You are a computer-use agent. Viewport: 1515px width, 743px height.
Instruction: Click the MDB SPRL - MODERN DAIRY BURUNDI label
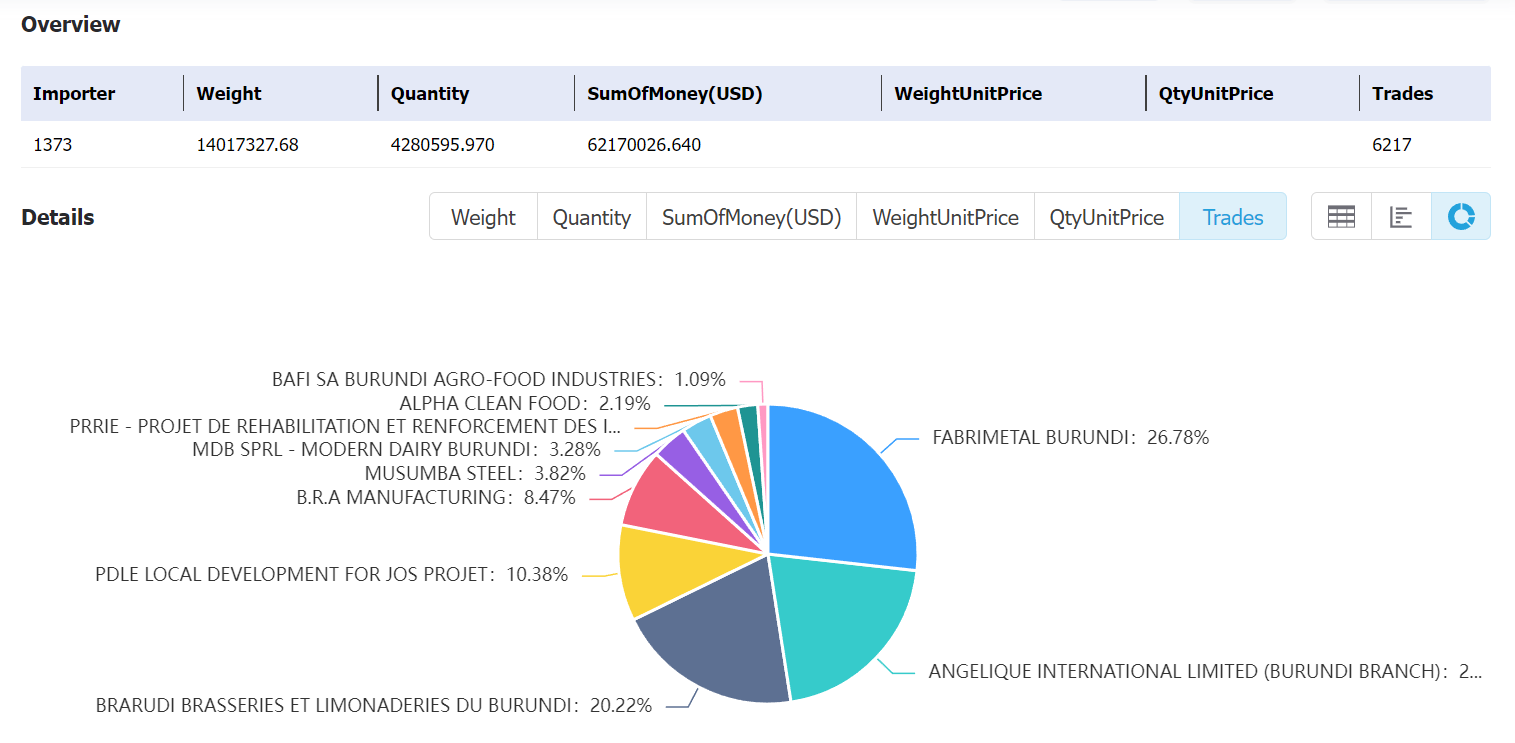(x=396, y=449)
